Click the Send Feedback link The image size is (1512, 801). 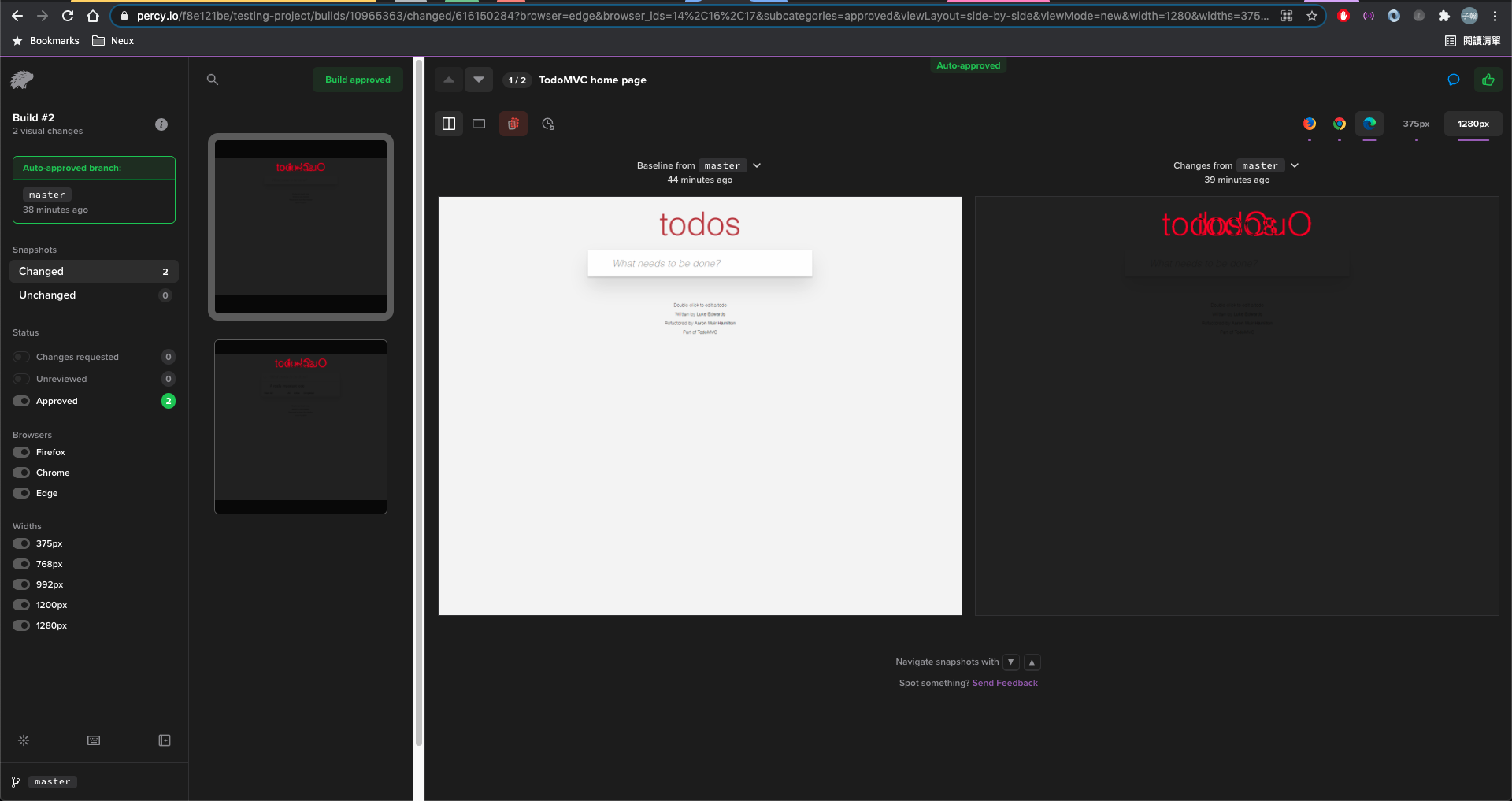point(1005,683)
